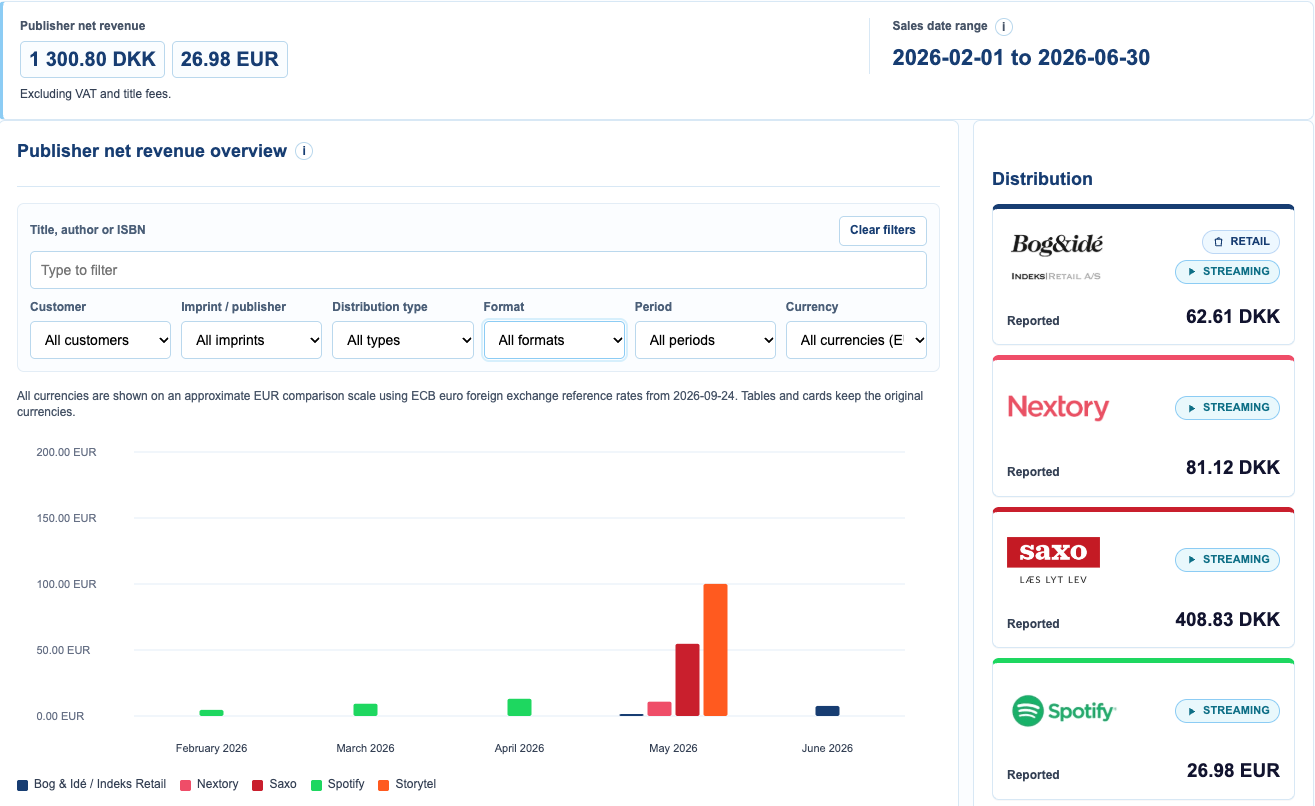Click the pink Nextory bar in May 2026
The image size is (1315, 806).
[x=659, y=709]
